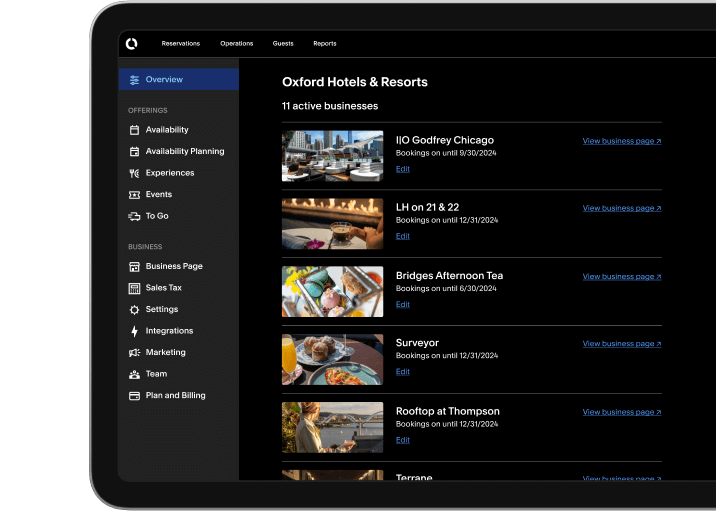716x520 pixels.
Task: Click the Team people icon
Action: [x=134, y=374]
